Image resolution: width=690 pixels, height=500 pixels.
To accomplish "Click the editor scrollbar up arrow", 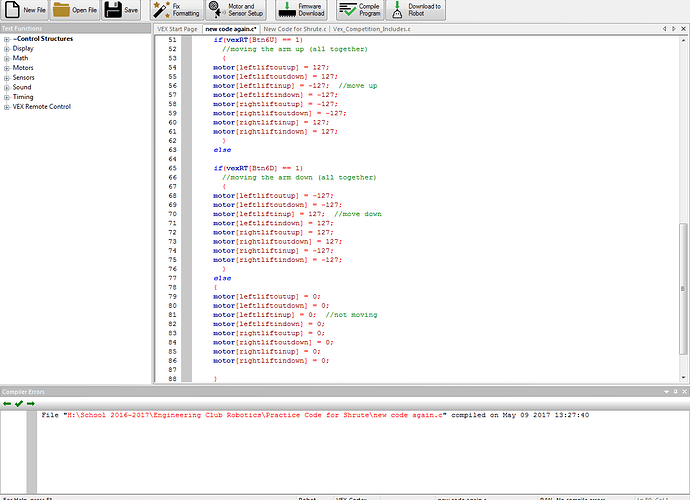I will point(683,40).
